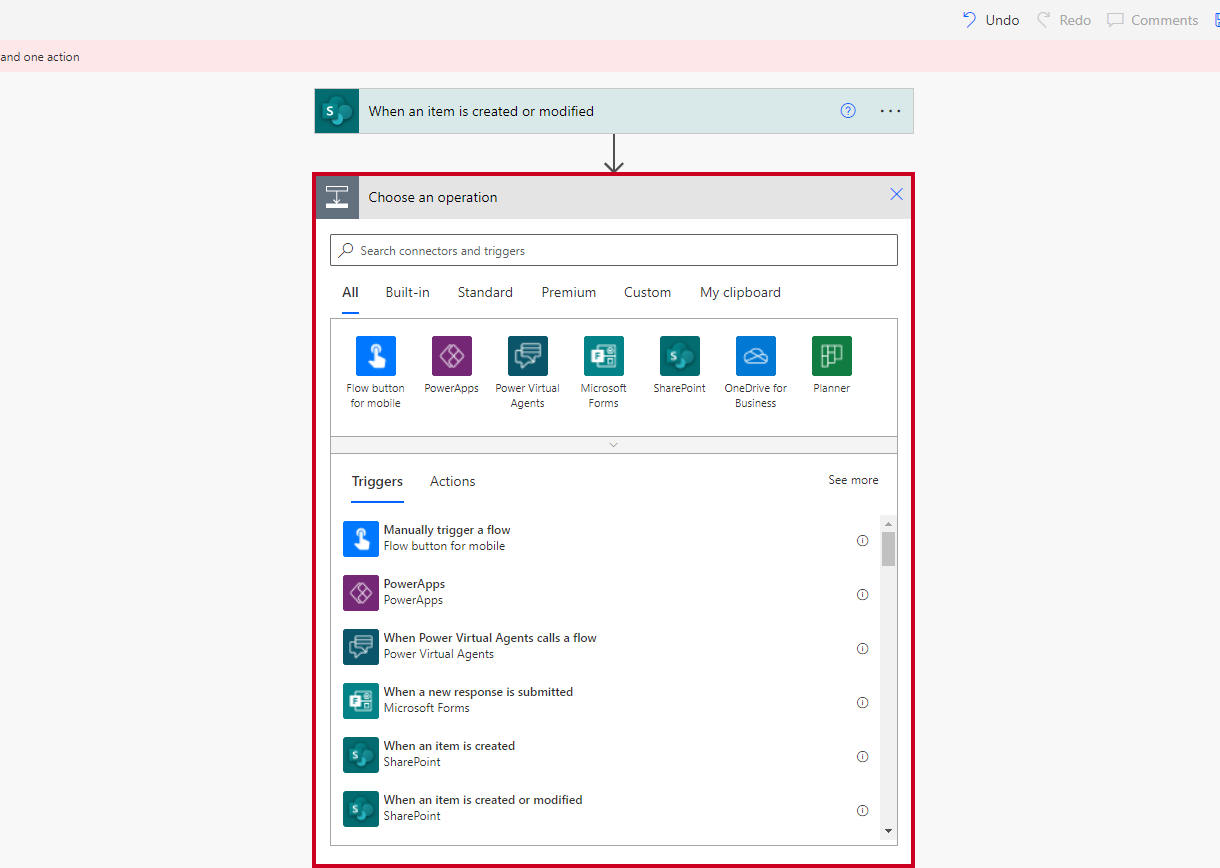The height and width of the screenshot is (868, 1220).
Task: Select the SharePoint connector icon
Action: pos(680,356)
